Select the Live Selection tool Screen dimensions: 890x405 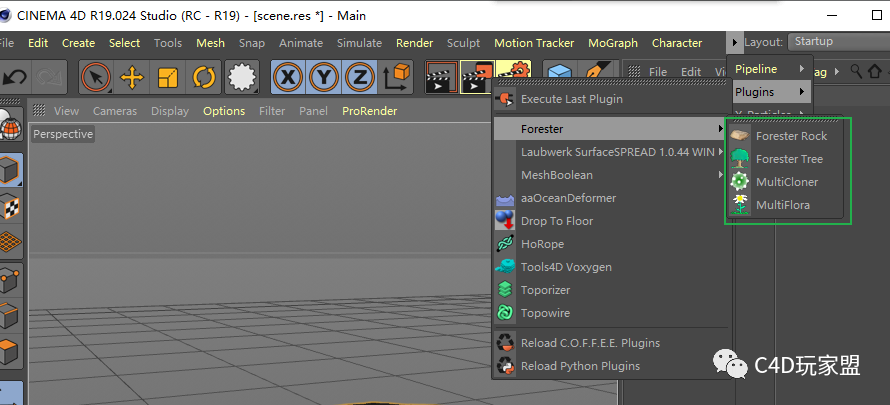point(96,77)
